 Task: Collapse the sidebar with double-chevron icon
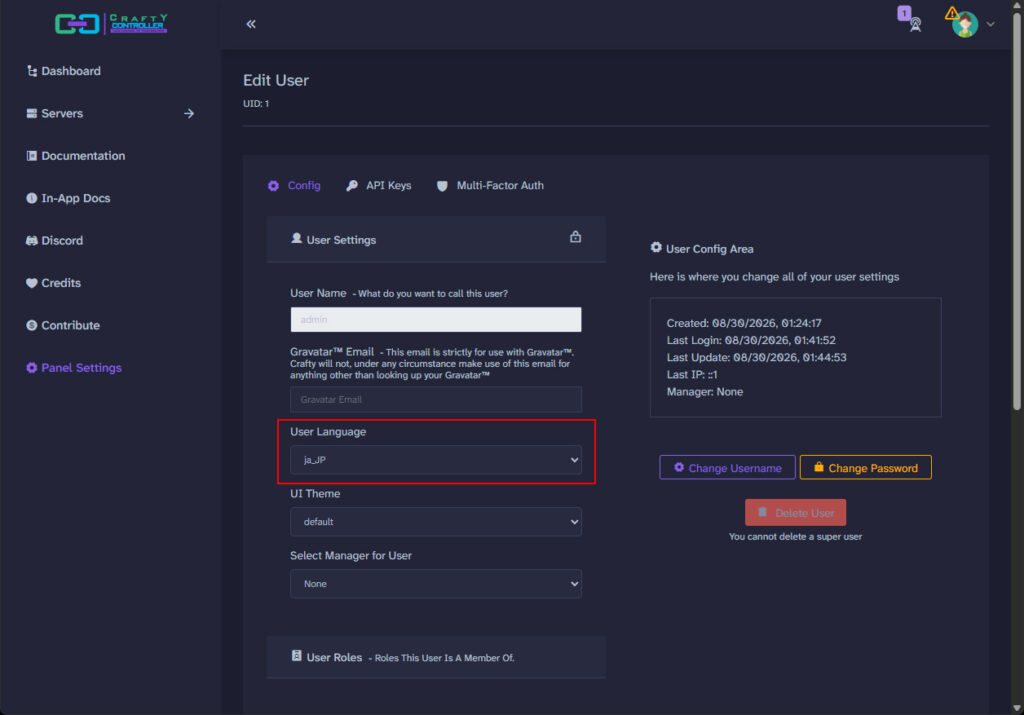251,24
